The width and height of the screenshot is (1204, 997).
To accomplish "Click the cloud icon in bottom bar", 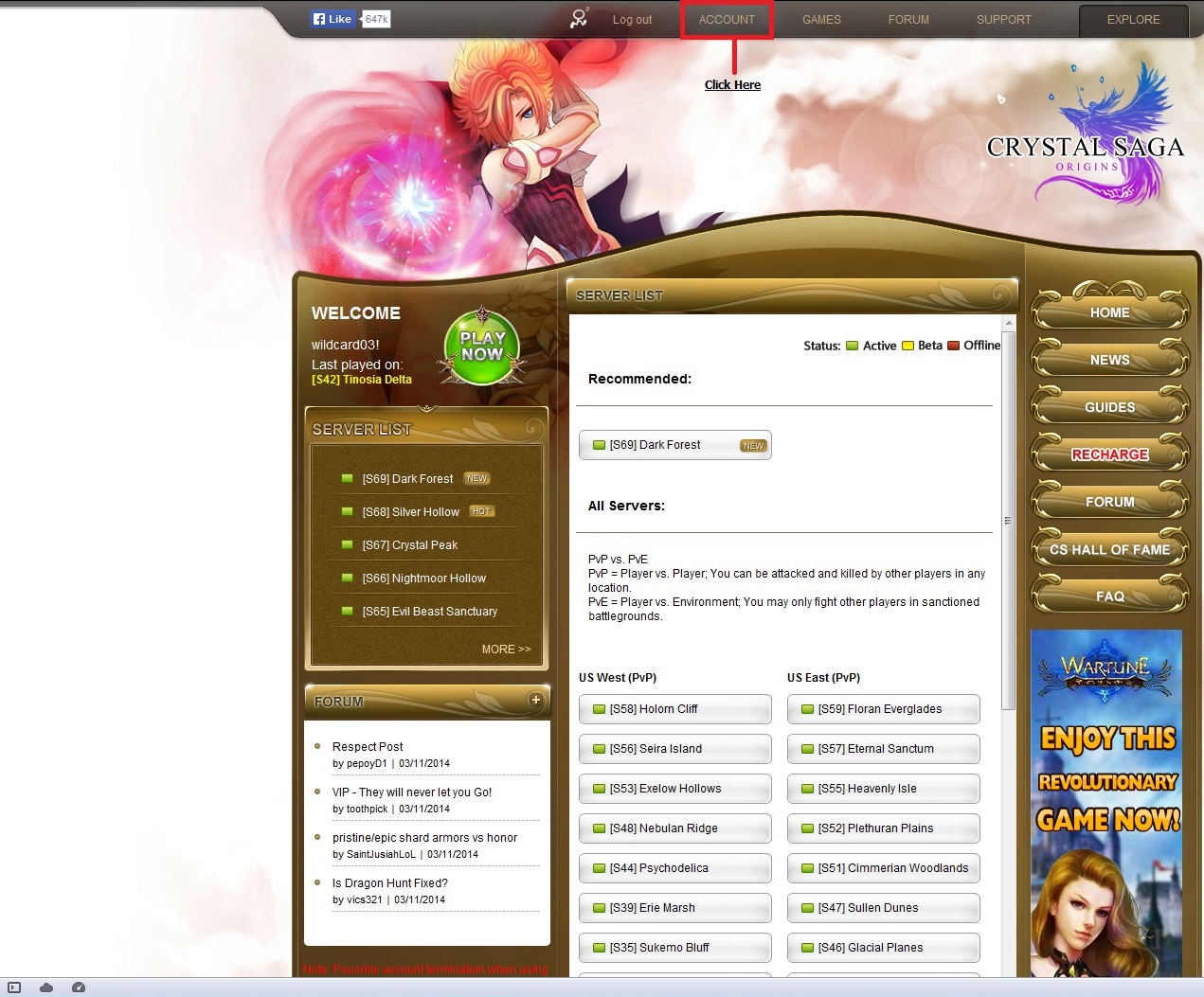I will click(46, 988).
